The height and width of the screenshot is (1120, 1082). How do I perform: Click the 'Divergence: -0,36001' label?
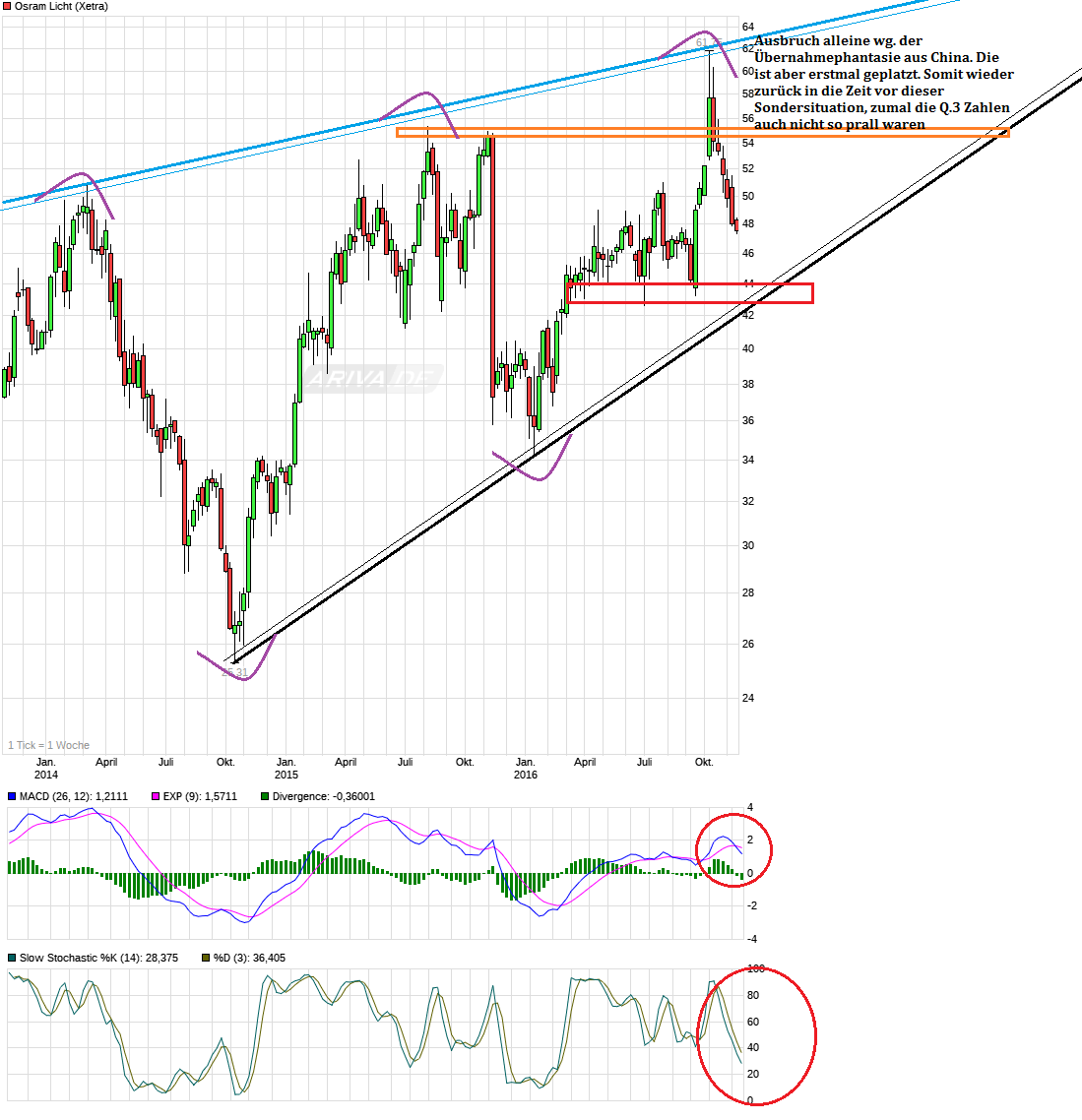pyautogui.click(x=324, y=796)
